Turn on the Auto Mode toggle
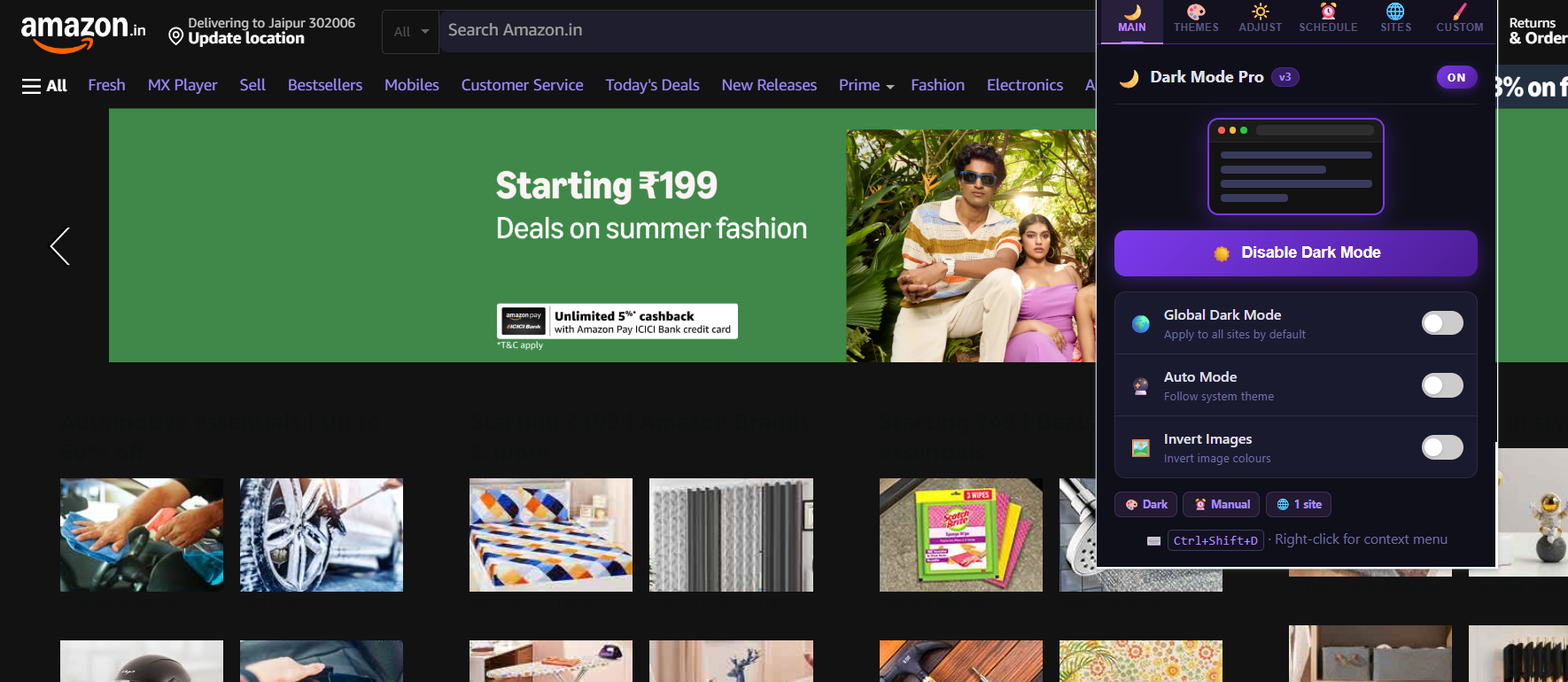 click(1442, 385)
